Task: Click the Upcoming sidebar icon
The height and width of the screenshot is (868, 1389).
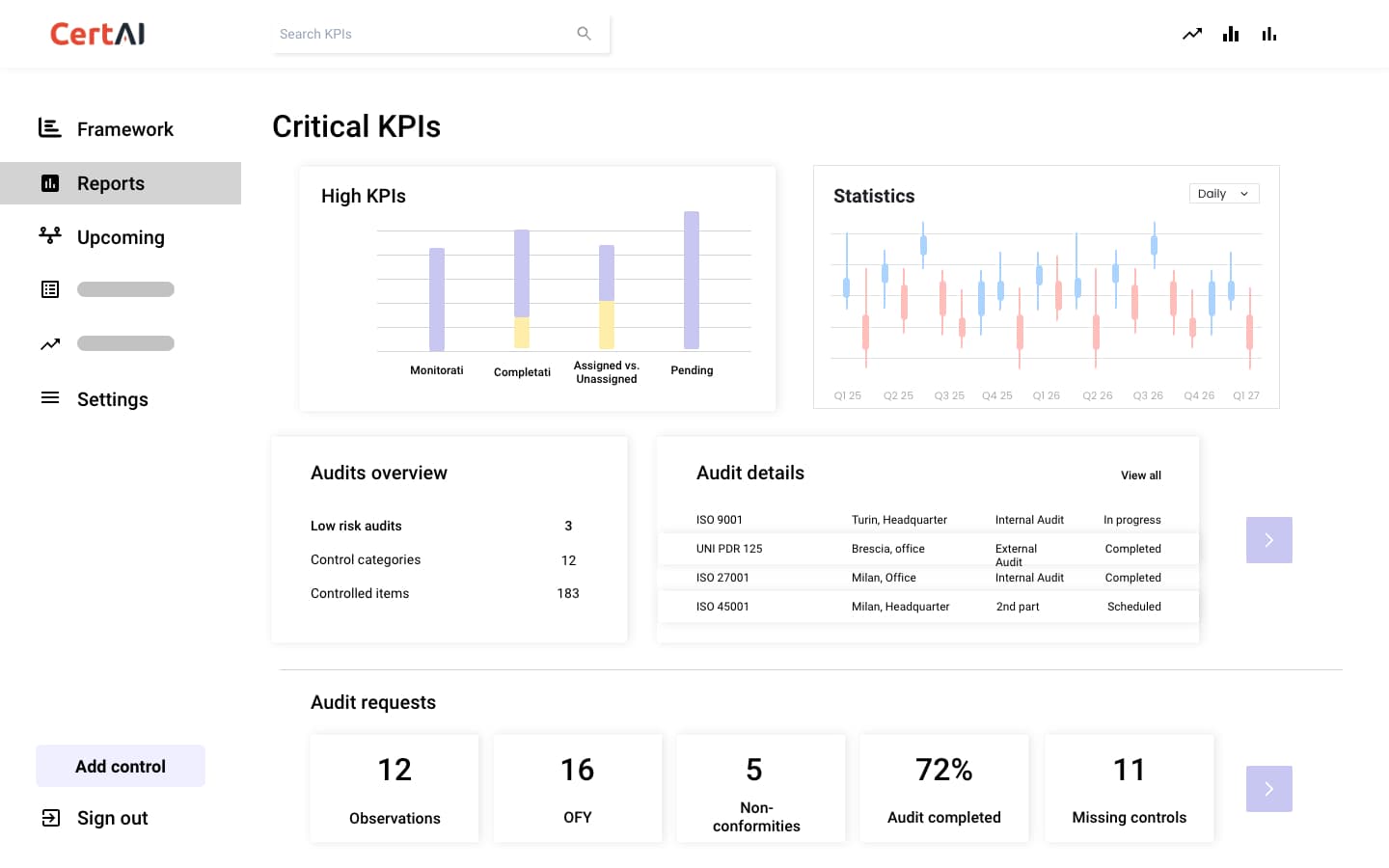Action: tap(50, 235)
